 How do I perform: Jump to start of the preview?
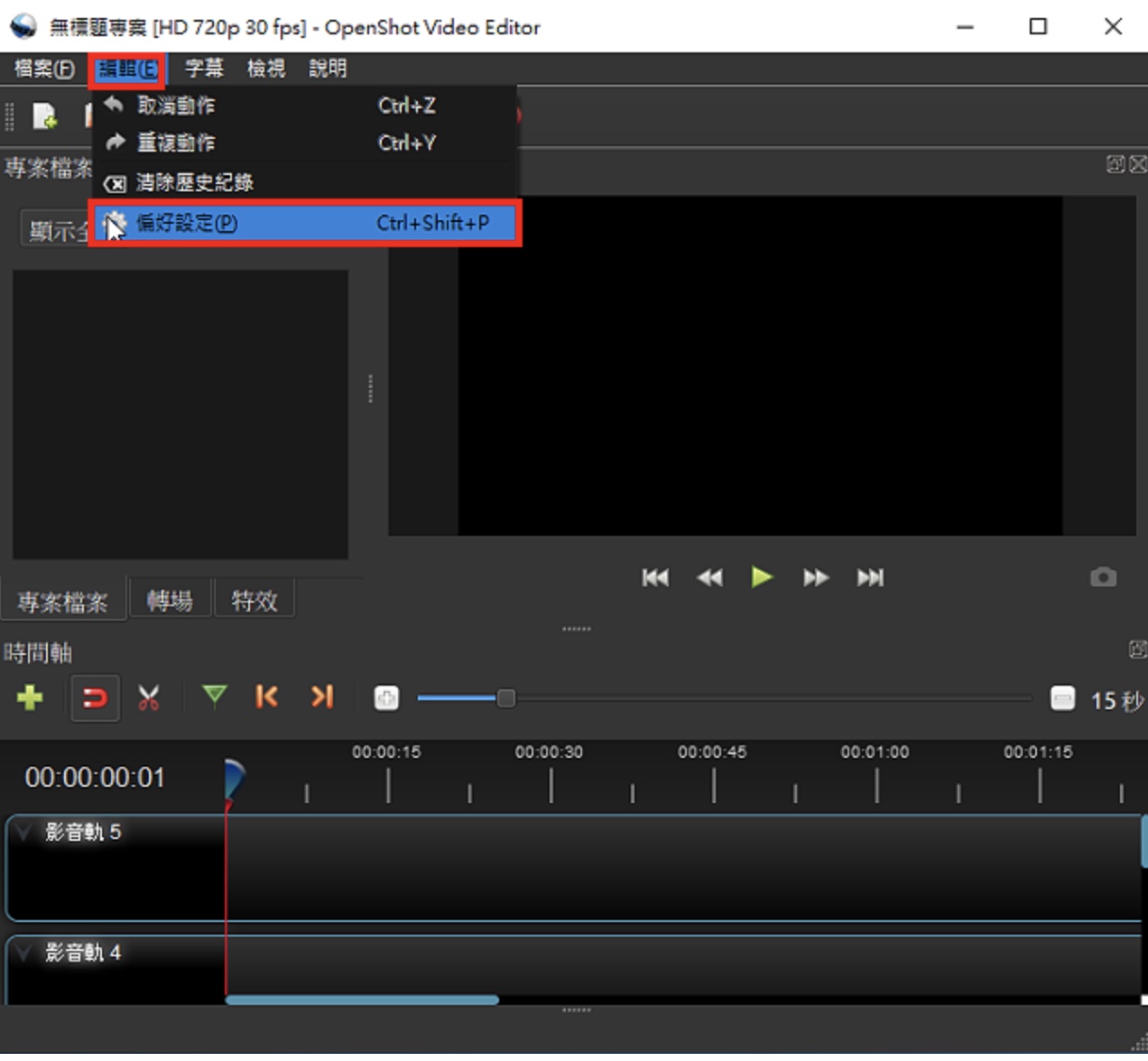tap(655, 577)
